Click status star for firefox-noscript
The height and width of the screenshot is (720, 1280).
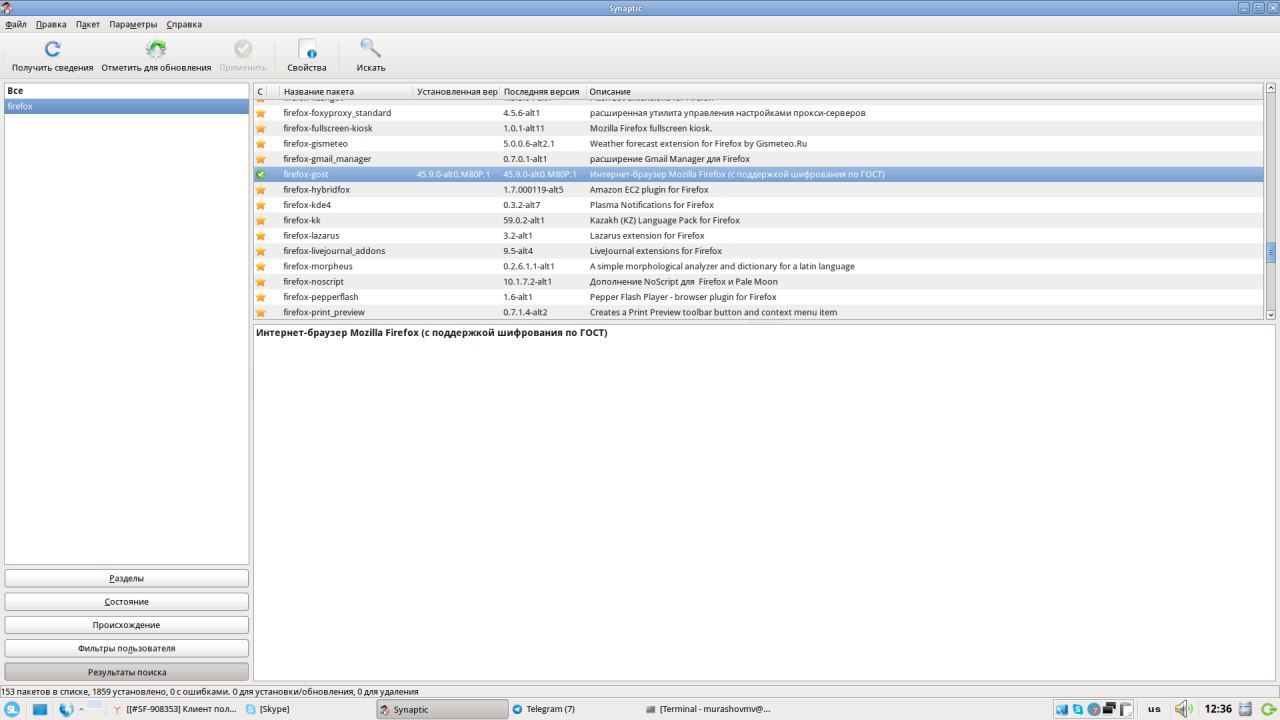(261, 282)
